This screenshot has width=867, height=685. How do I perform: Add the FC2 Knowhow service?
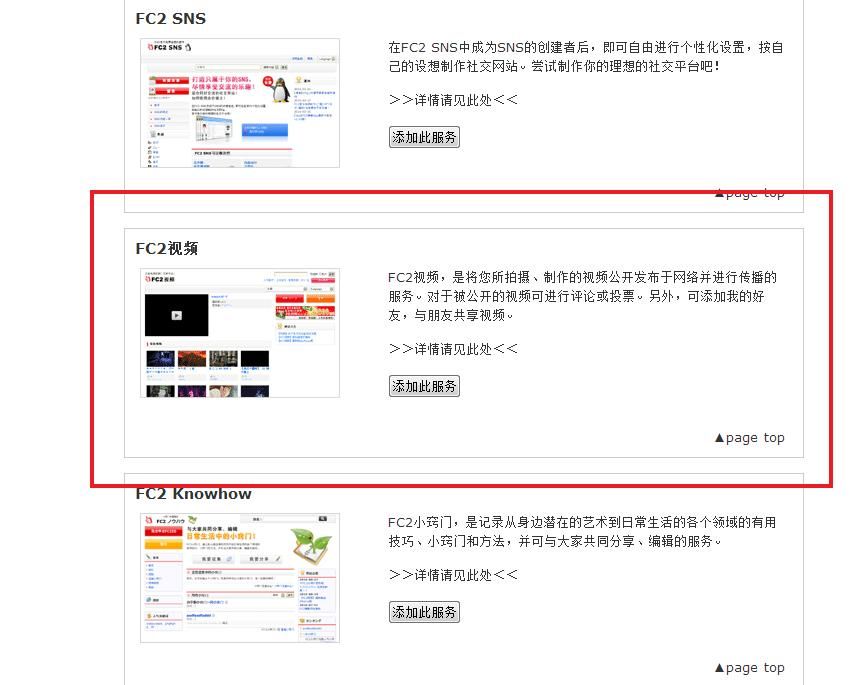[424, 612]
